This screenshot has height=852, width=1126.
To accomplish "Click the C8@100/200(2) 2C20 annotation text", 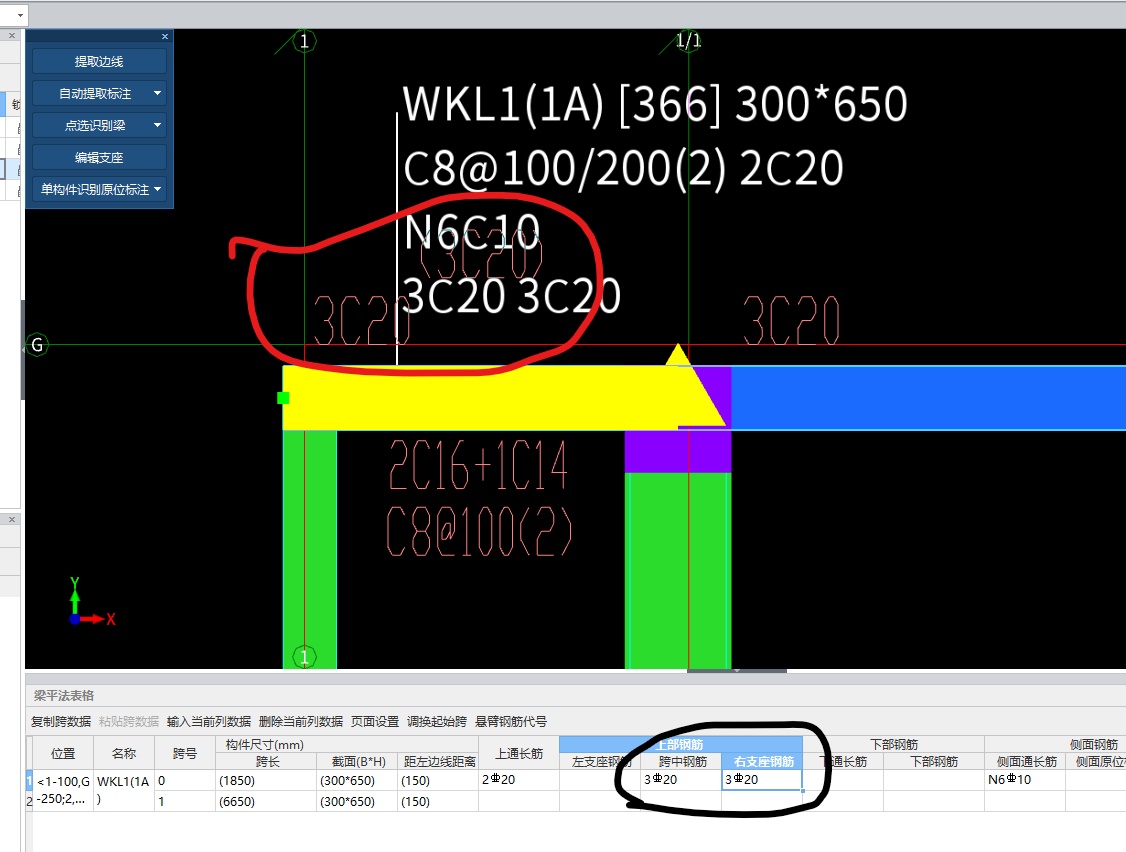I will point(623,169).
